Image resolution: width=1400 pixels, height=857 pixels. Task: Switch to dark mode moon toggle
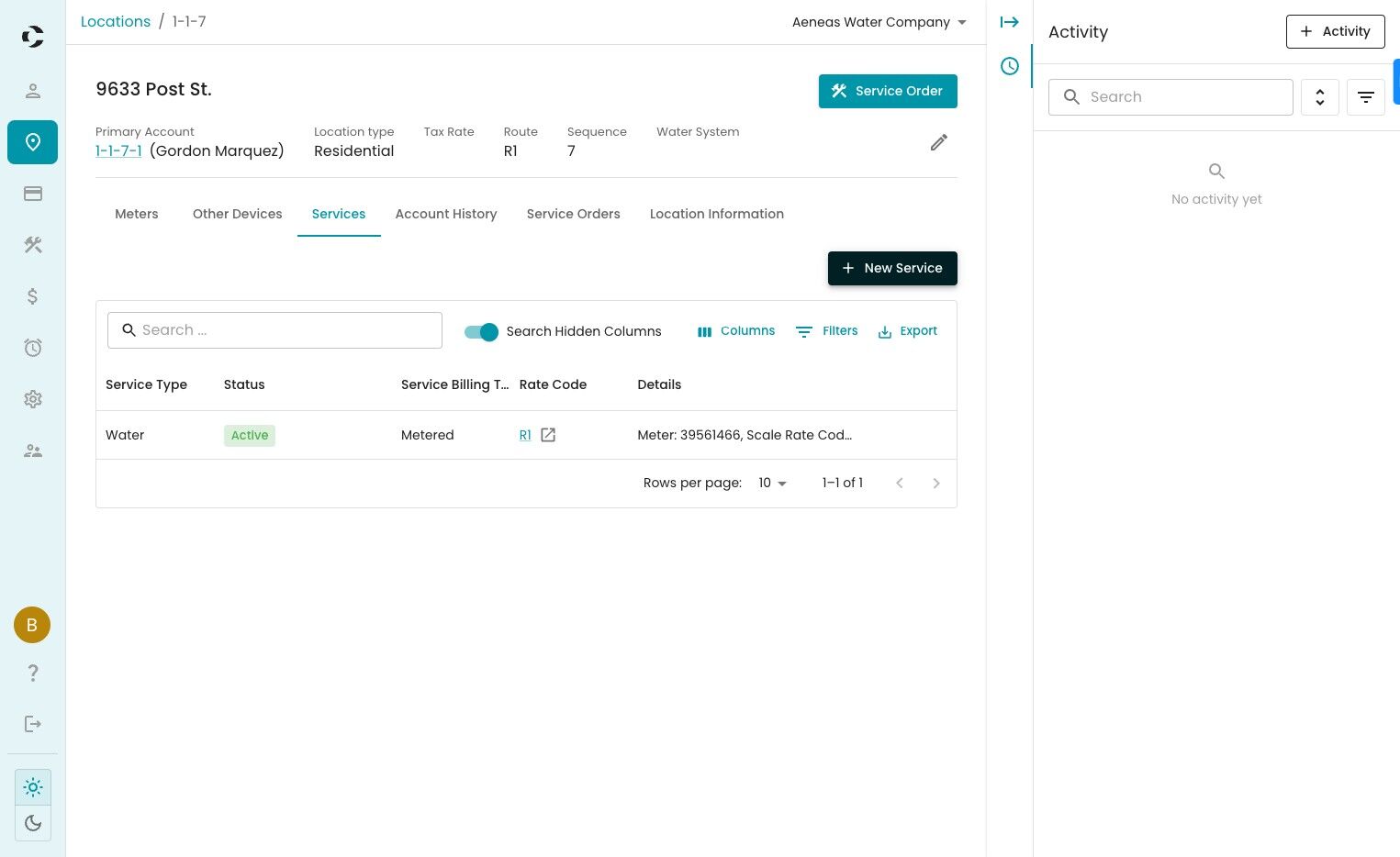pyautogui.click(x=33, y=823)
